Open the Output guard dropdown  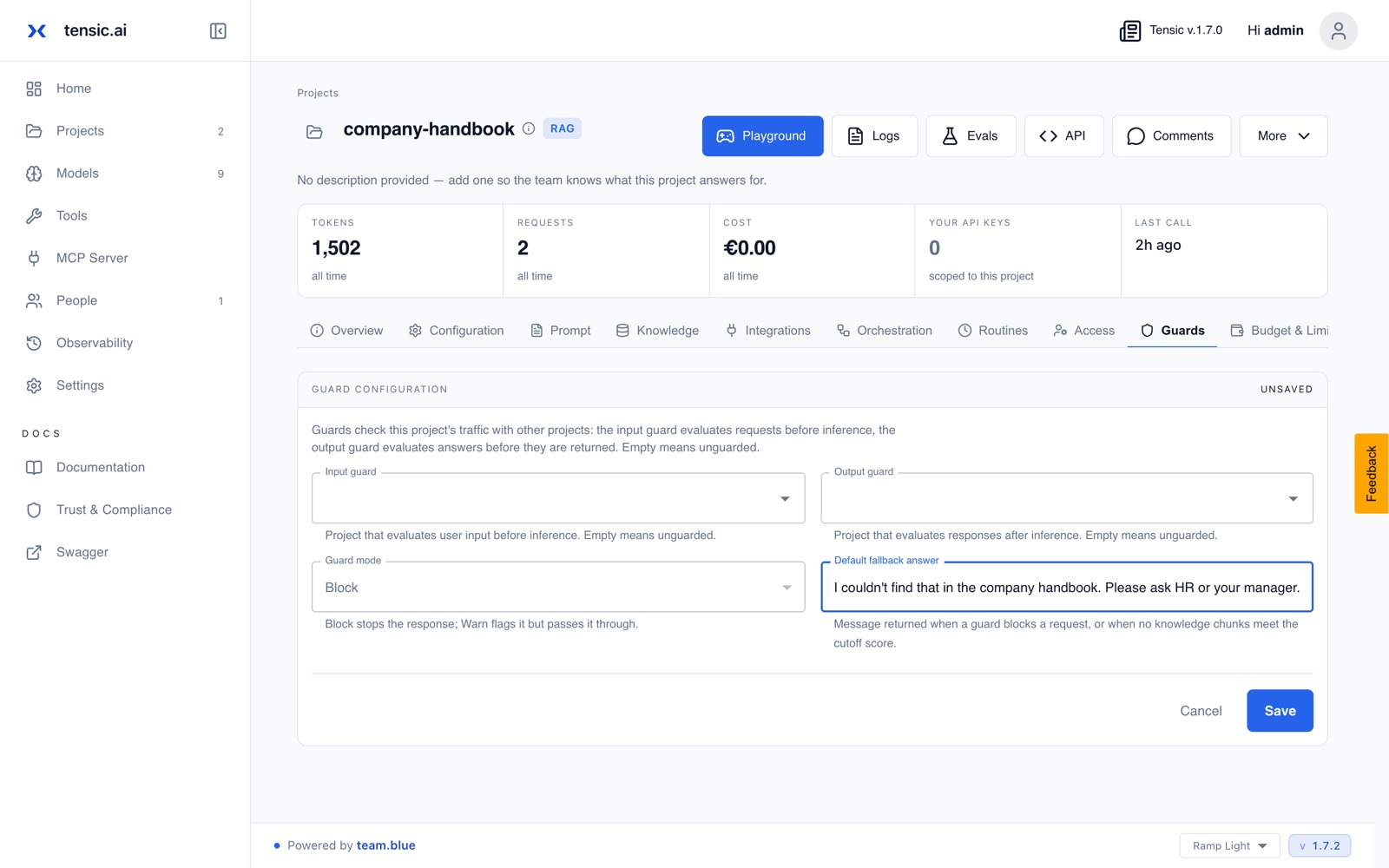click(1066, 498)
